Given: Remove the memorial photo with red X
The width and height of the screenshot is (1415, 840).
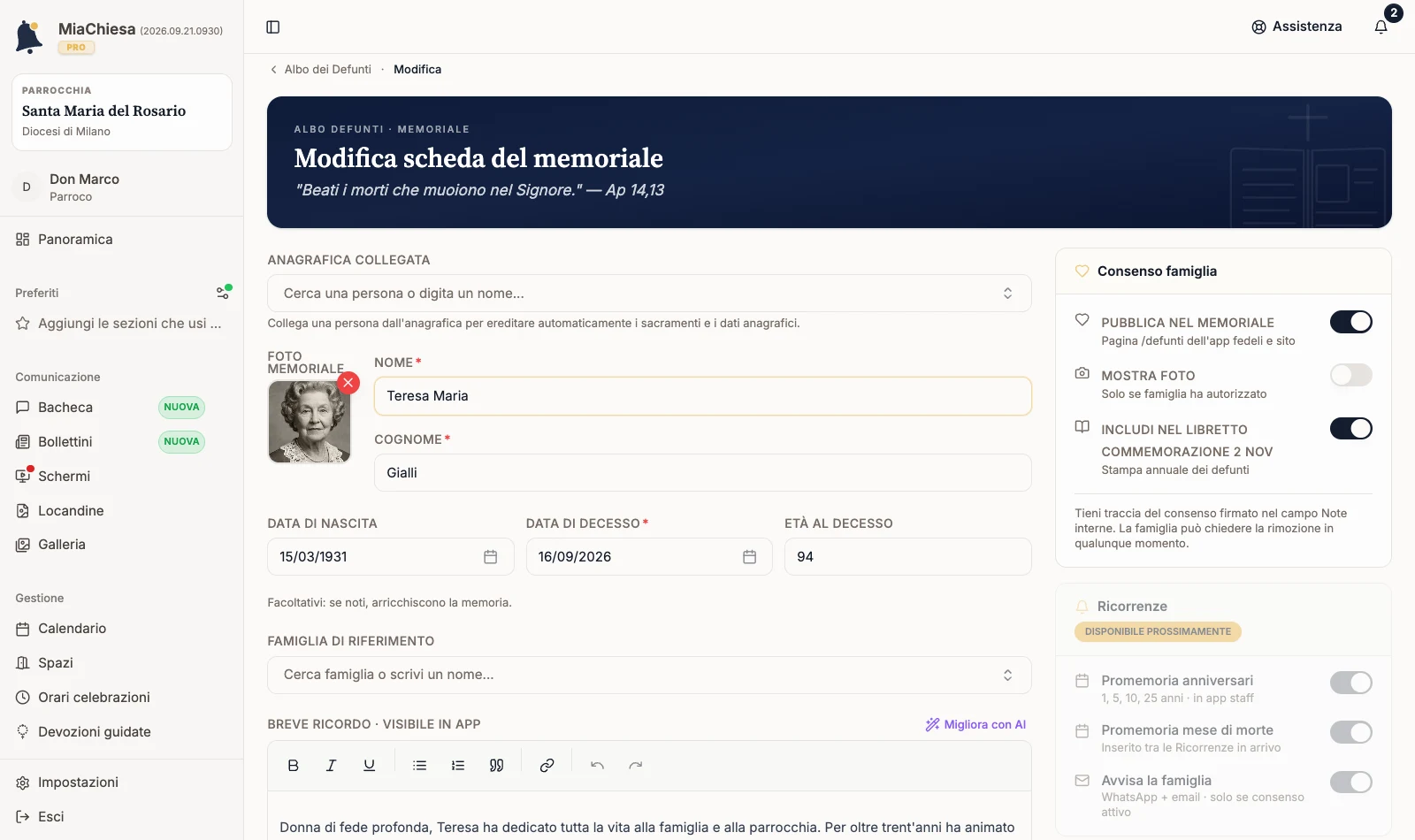Looking at the screenshot, I should pyautogui.click(x=348, y=382).
